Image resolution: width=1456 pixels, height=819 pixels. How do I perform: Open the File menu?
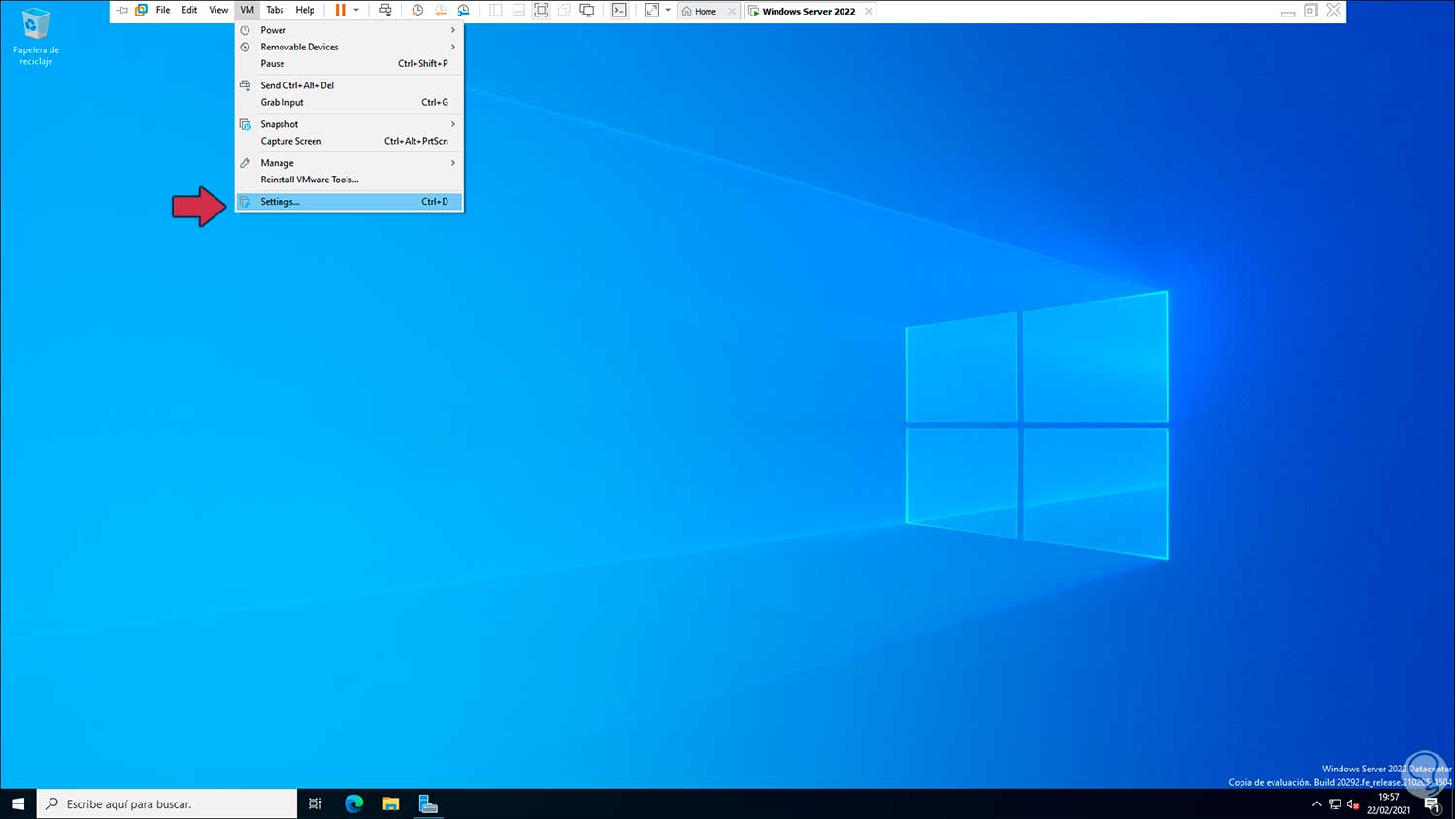tap(163, 11)
